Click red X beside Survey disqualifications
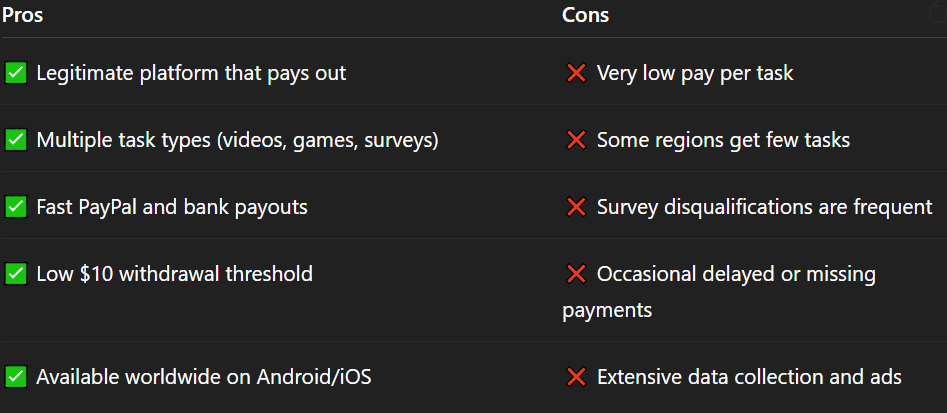This screenshot has width=947, height=413. tap(576, 208)
